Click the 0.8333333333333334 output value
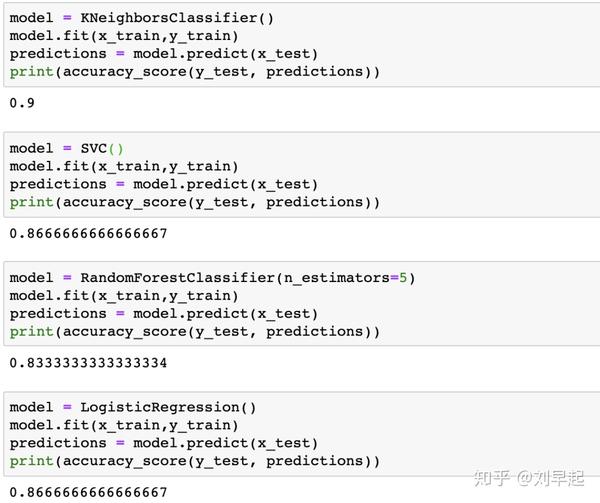 coord(88,363)
